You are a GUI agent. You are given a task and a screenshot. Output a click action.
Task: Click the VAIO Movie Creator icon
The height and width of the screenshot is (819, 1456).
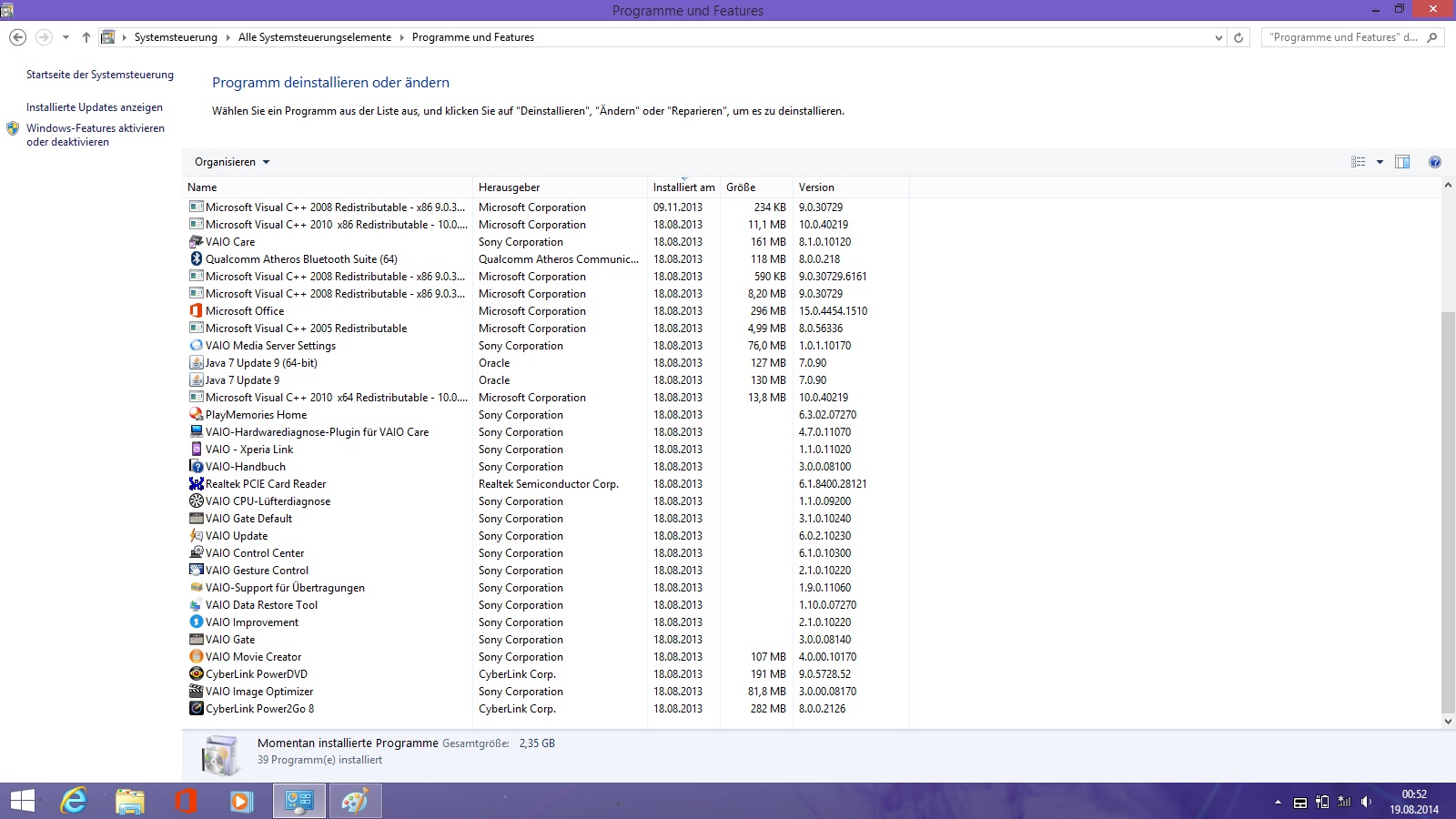(x=196, y=657)
